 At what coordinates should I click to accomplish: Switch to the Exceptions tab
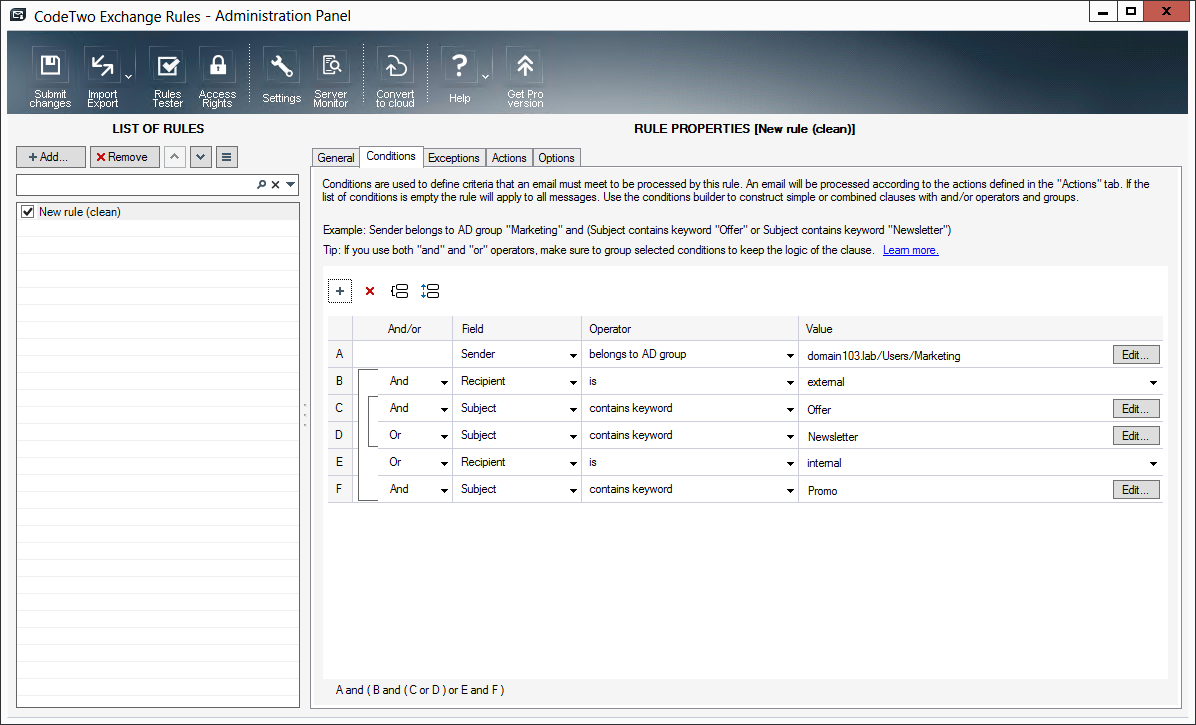[454, 158]
